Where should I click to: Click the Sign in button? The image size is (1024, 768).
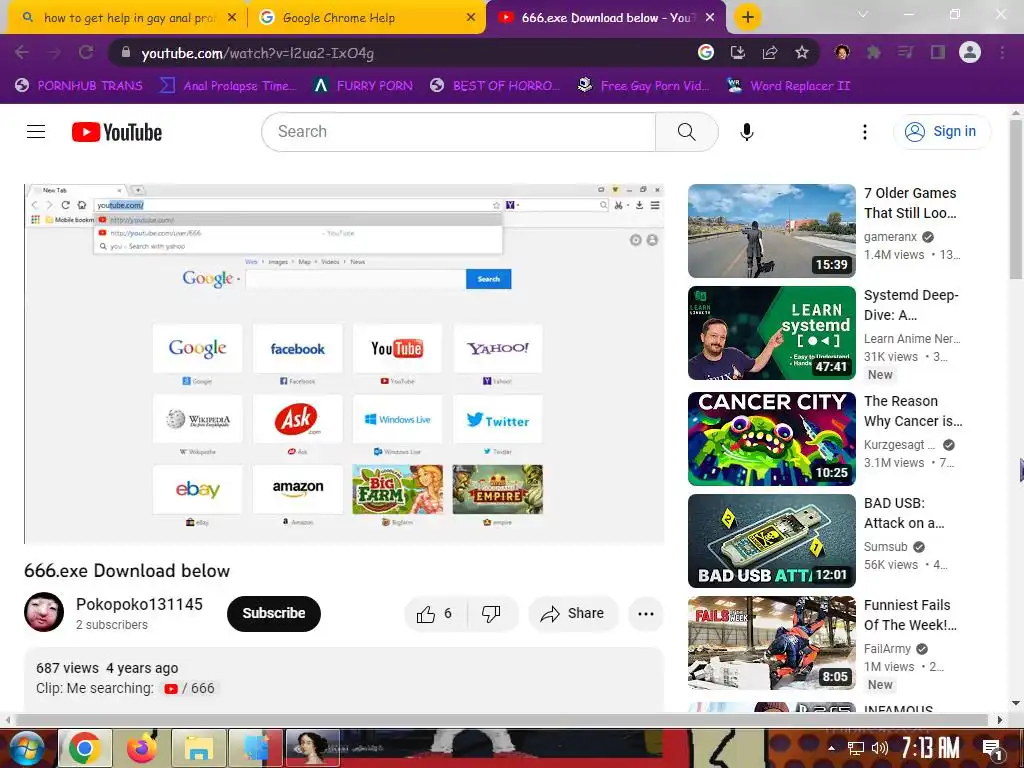(942, 132)
